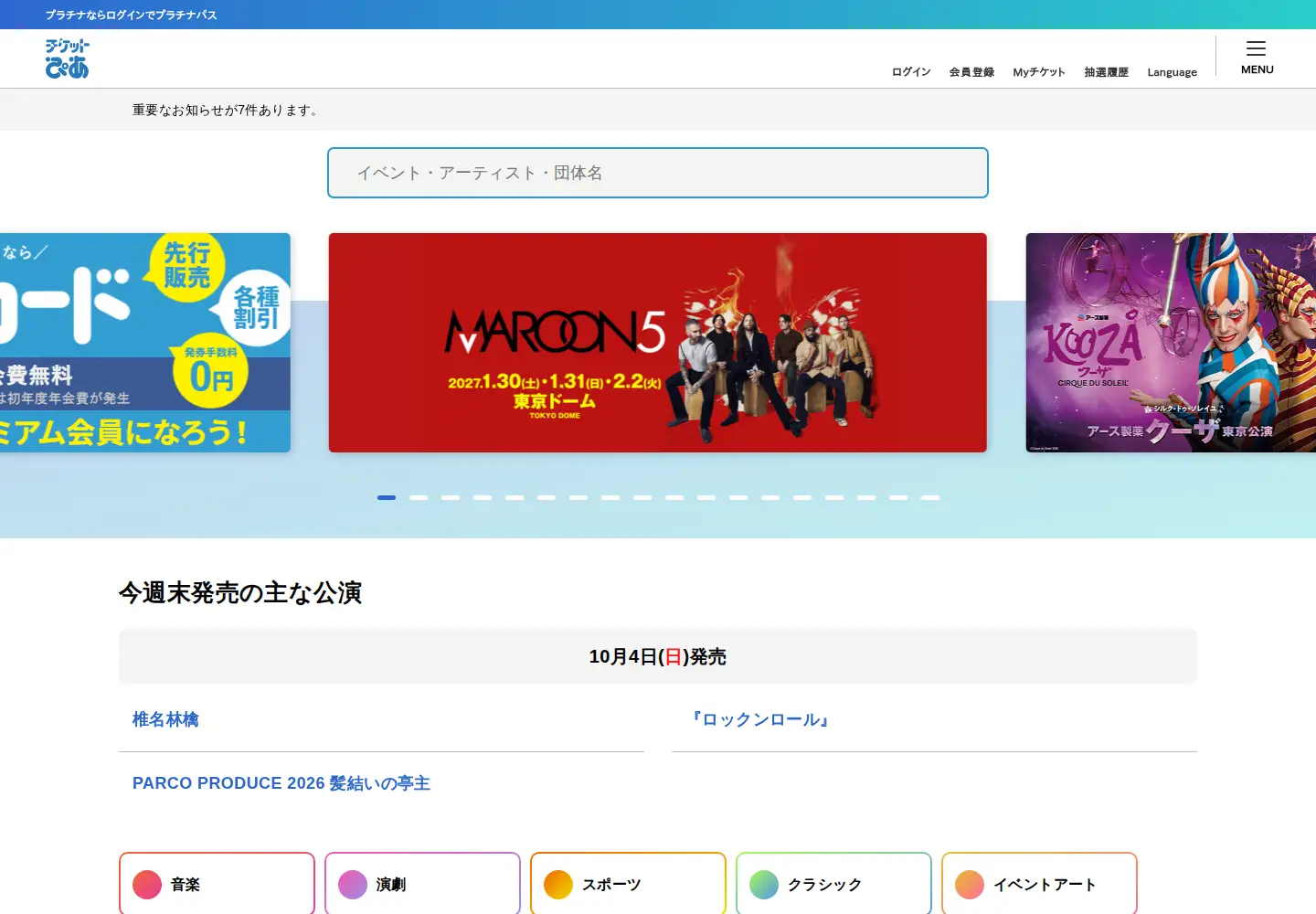Click the Ticket Pia logo

[68, 58]
